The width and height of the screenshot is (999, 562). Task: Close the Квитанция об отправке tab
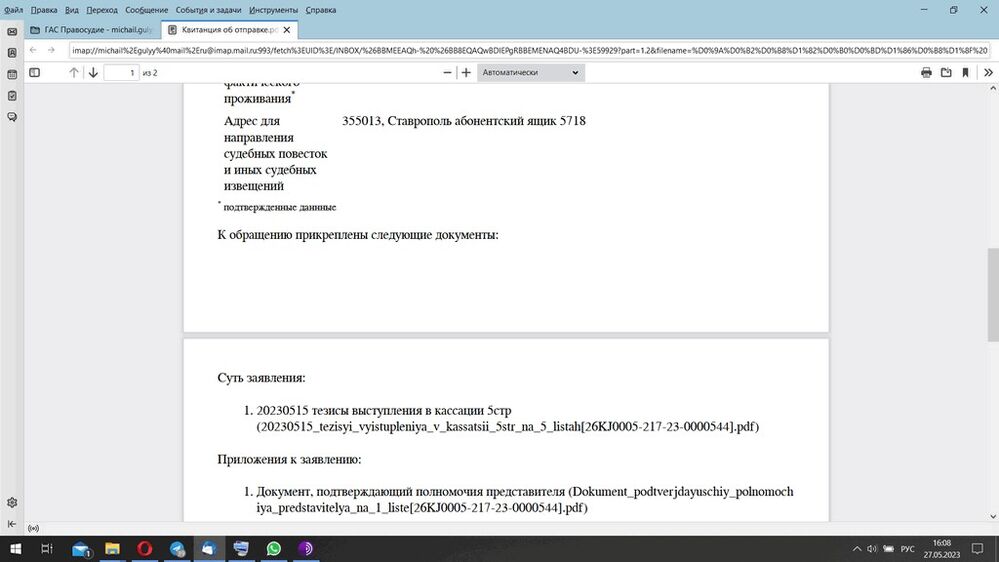(318, 30)
